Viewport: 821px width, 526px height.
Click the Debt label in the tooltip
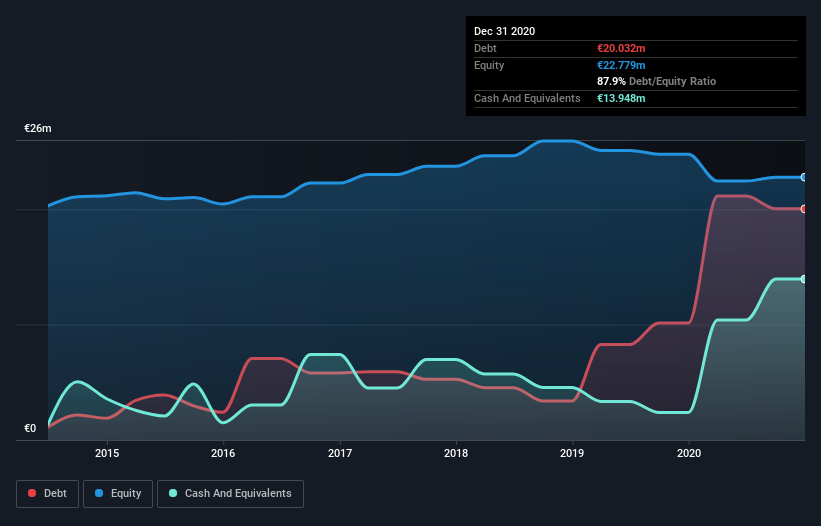(485, 48)
